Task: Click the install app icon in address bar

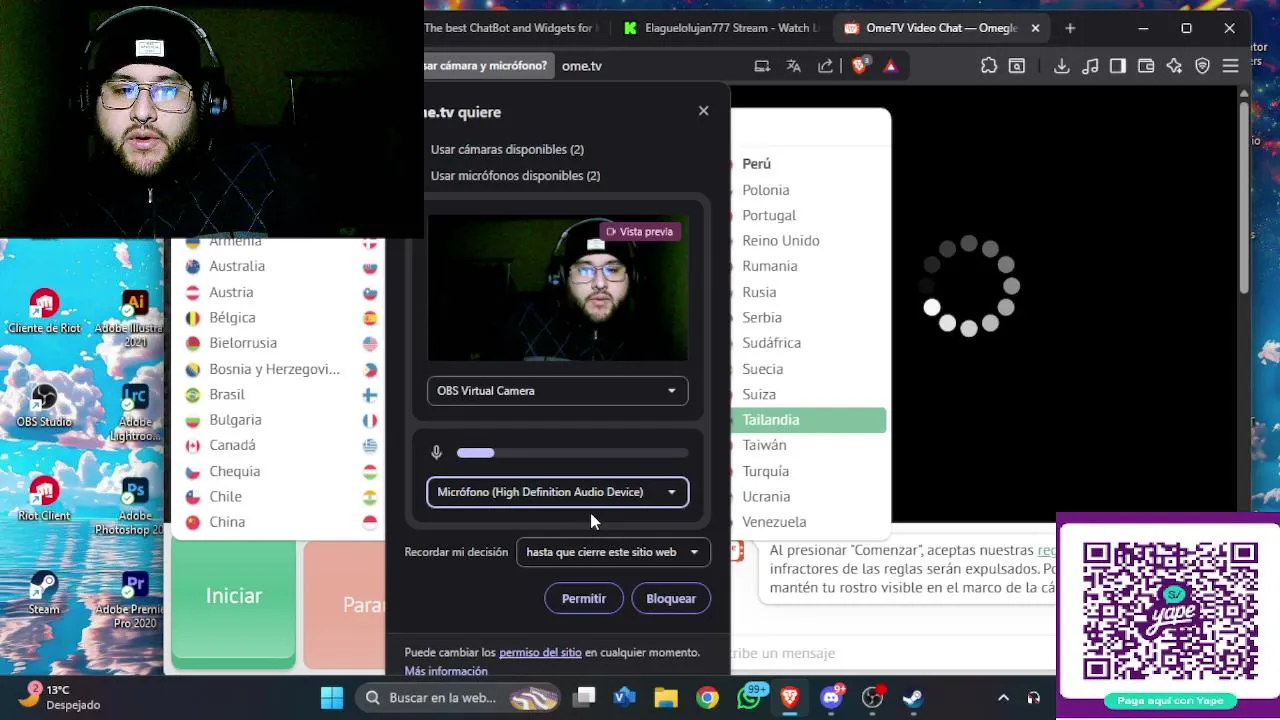Action: (762, 66)
